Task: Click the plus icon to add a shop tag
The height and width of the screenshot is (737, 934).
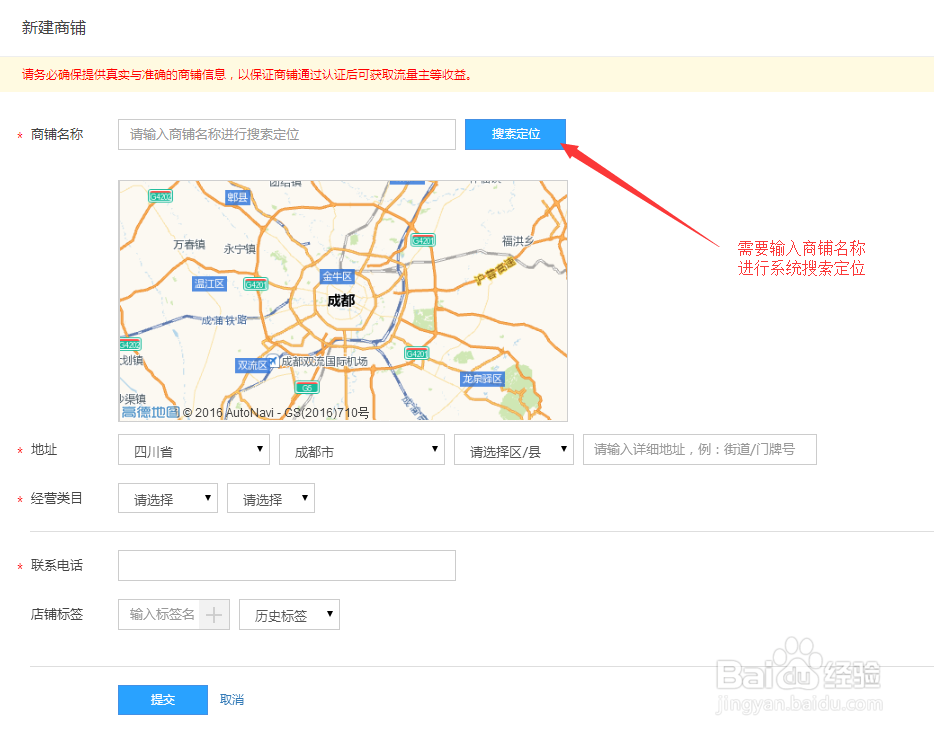Action: point(215,614)
